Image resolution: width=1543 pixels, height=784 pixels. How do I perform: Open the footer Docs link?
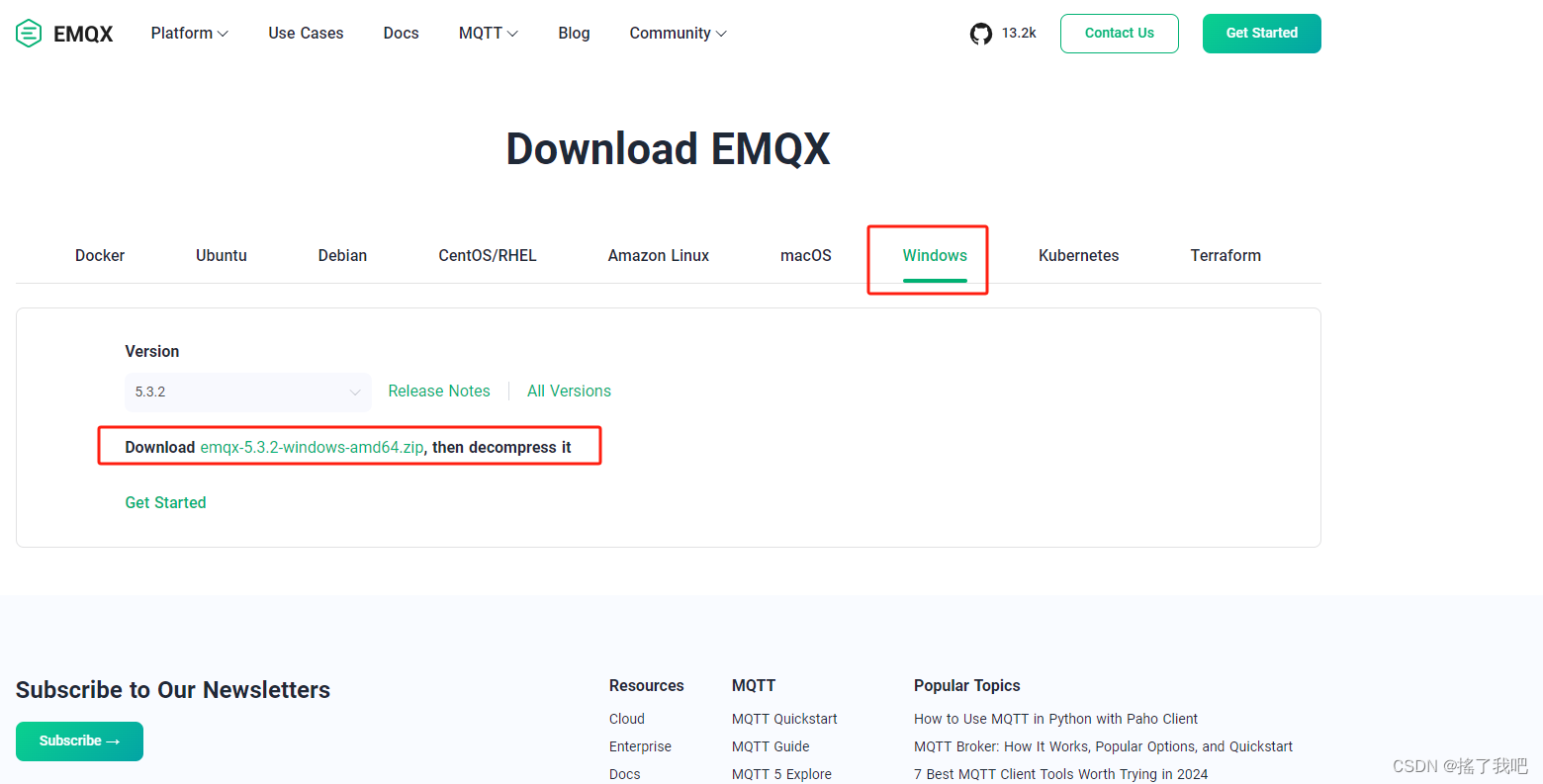[x=625, y=774]
